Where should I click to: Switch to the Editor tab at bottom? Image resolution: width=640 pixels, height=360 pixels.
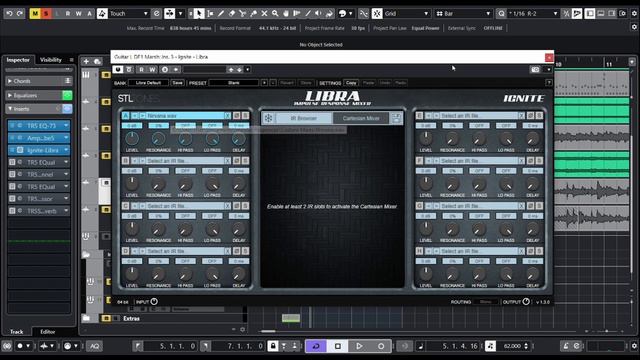click(48, 331)
